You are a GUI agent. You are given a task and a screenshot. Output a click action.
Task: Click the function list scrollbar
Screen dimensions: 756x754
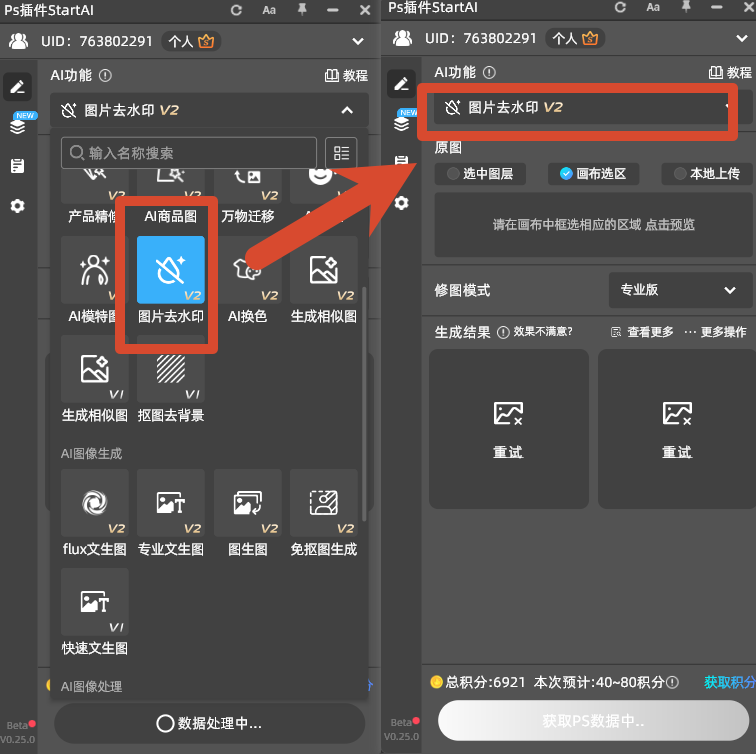click(364, 404)
